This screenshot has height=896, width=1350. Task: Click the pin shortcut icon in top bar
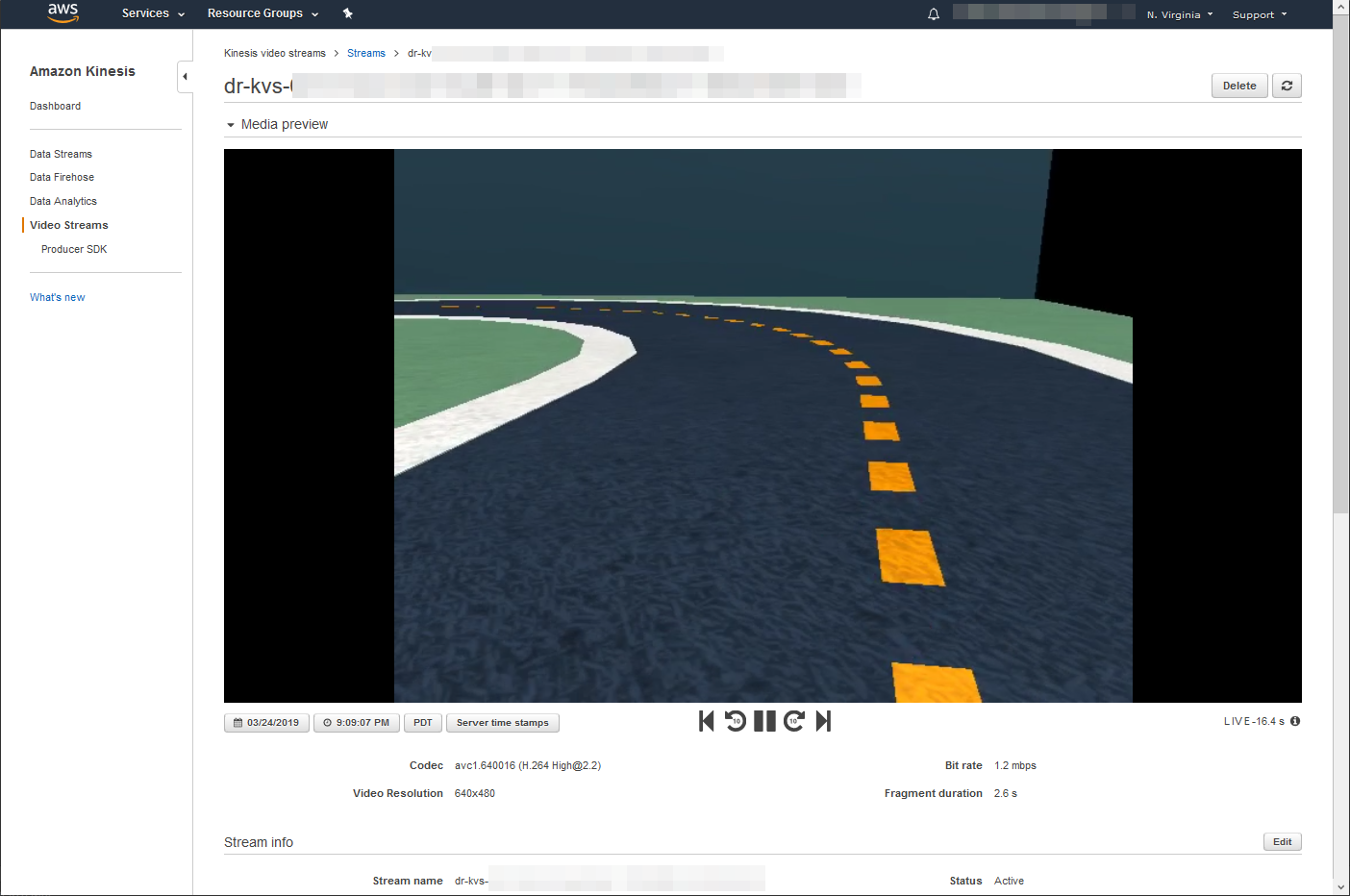(348, 13)
